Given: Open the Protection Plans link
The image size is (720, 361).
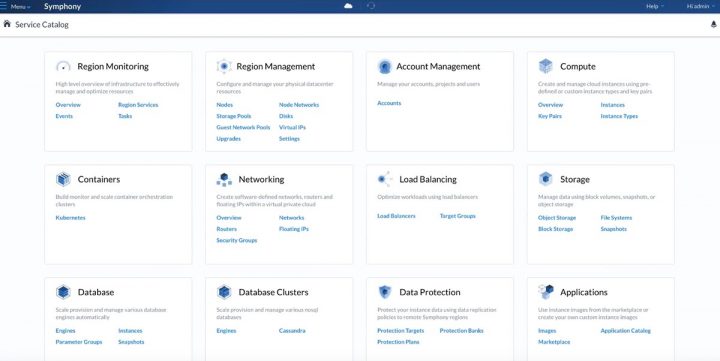Looking at the screenshot, I should coord(398,342).
